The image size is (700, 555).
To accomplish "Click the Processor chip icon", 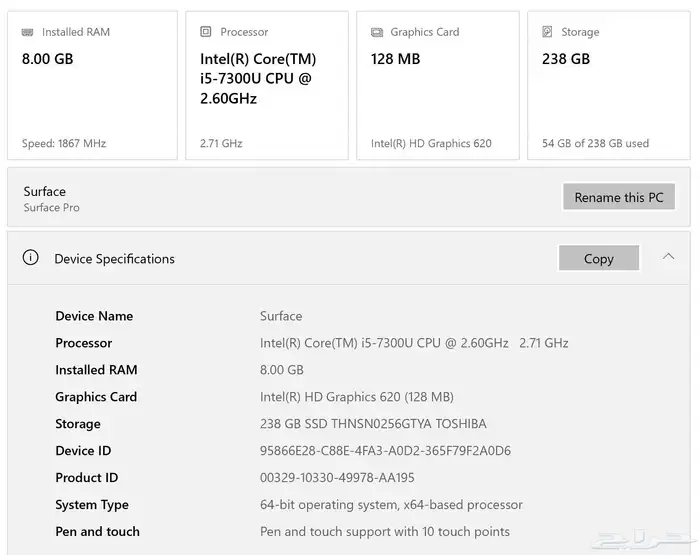I will (x=206, y=32).
